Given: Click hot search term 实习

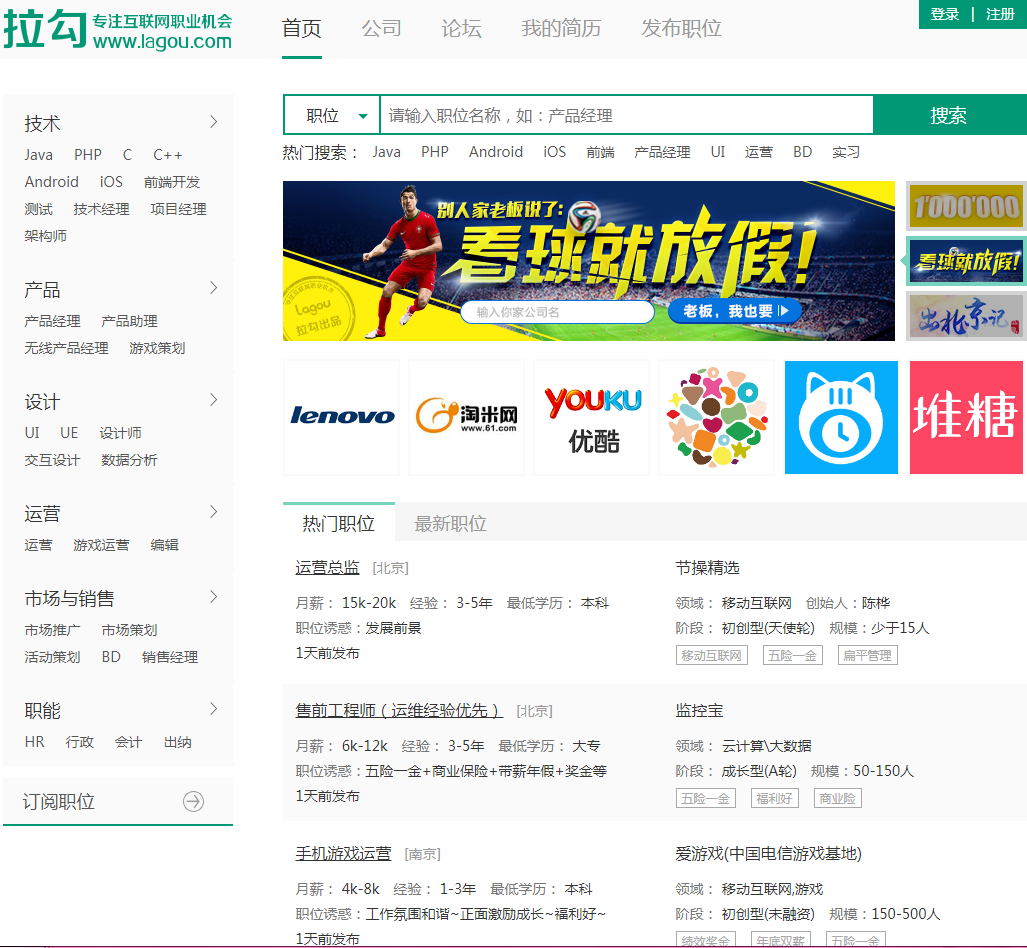Looking at the screenshot, I should pyautogui.click(x=846, y=152).
